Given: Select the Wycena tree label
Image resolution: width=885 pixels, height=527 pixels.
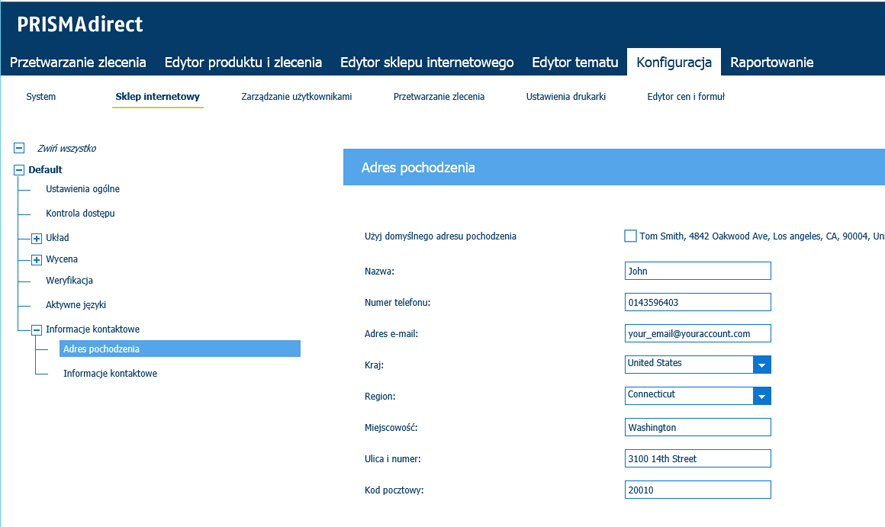Looking at the screenshot, I should pyautogui.click(x=62, y=259).
